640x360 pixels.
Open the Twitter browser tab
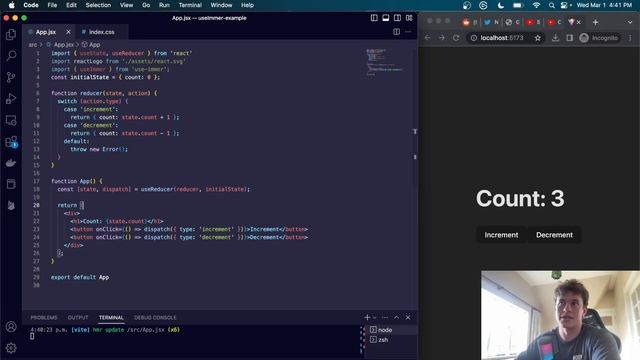(491, 22)
